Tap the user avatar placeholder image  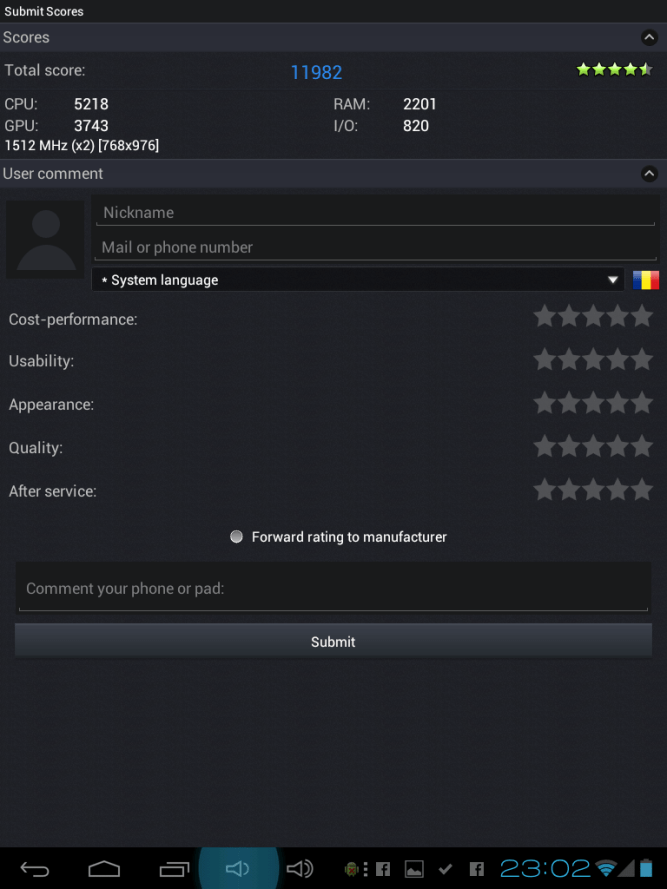[x=45, y=239]
